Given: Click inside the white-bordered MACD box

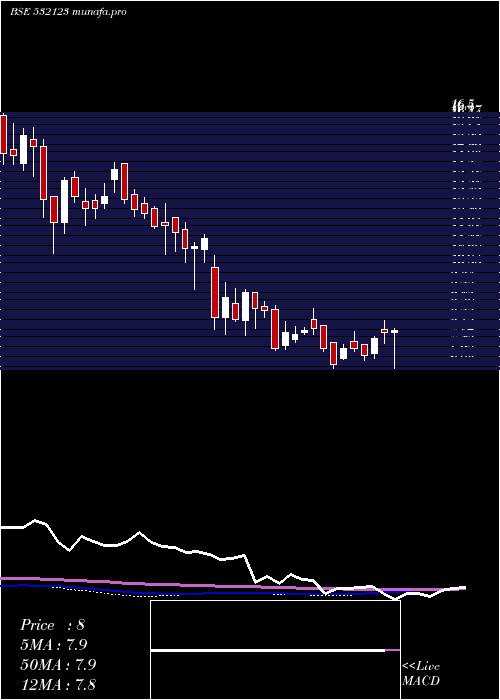Looking at the screenshot, I should tap(275, 650).
